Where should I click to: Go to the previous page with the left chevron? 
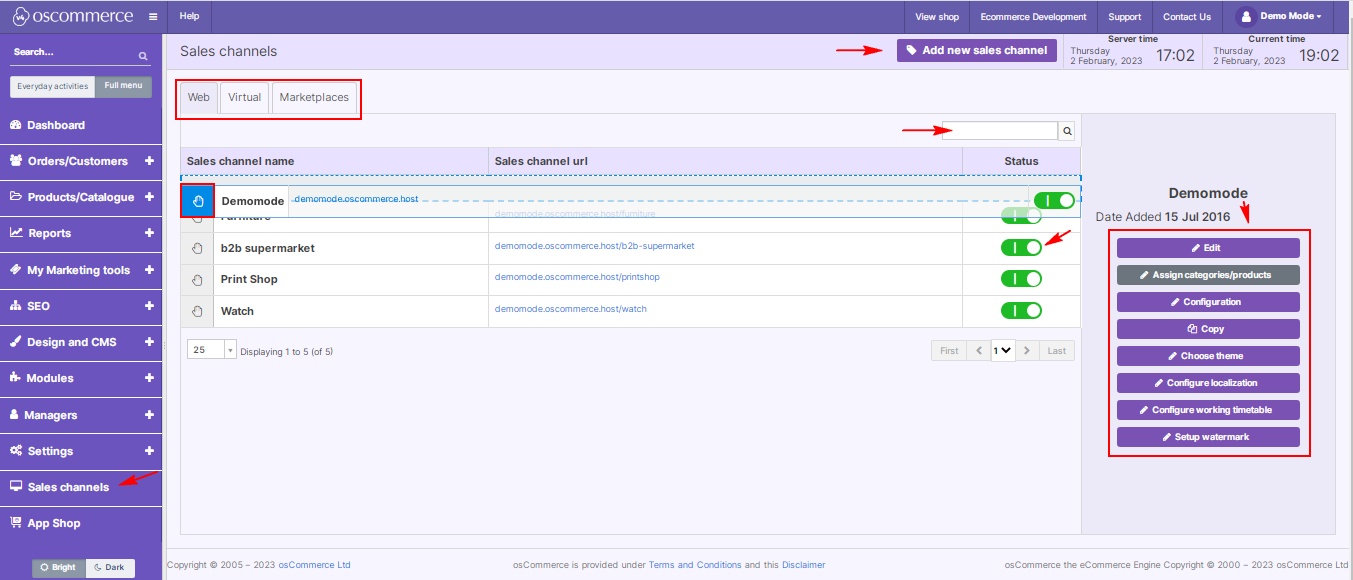coord(979,351)
